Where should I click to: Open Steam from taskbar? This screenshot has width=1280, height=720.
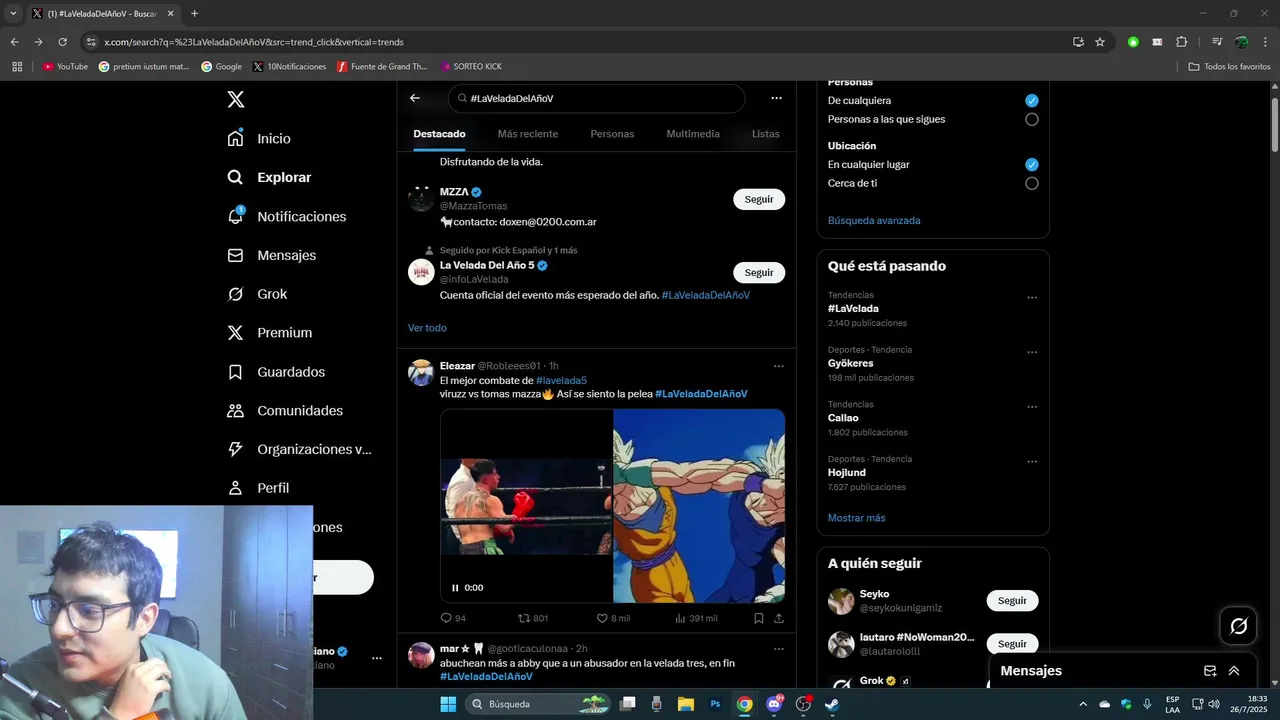point(832,704)
